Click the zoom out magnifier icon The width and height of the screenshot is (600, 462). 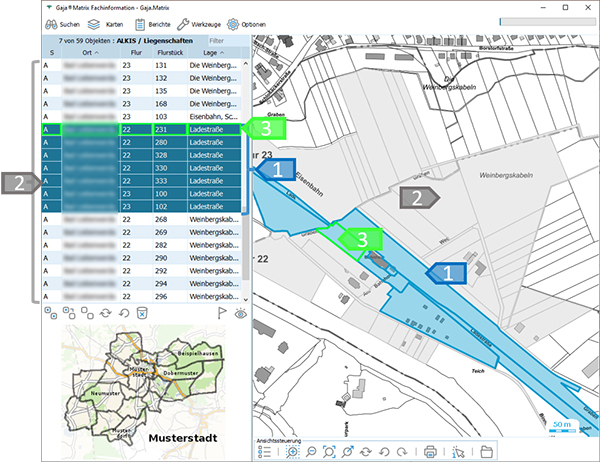point(311,451)
